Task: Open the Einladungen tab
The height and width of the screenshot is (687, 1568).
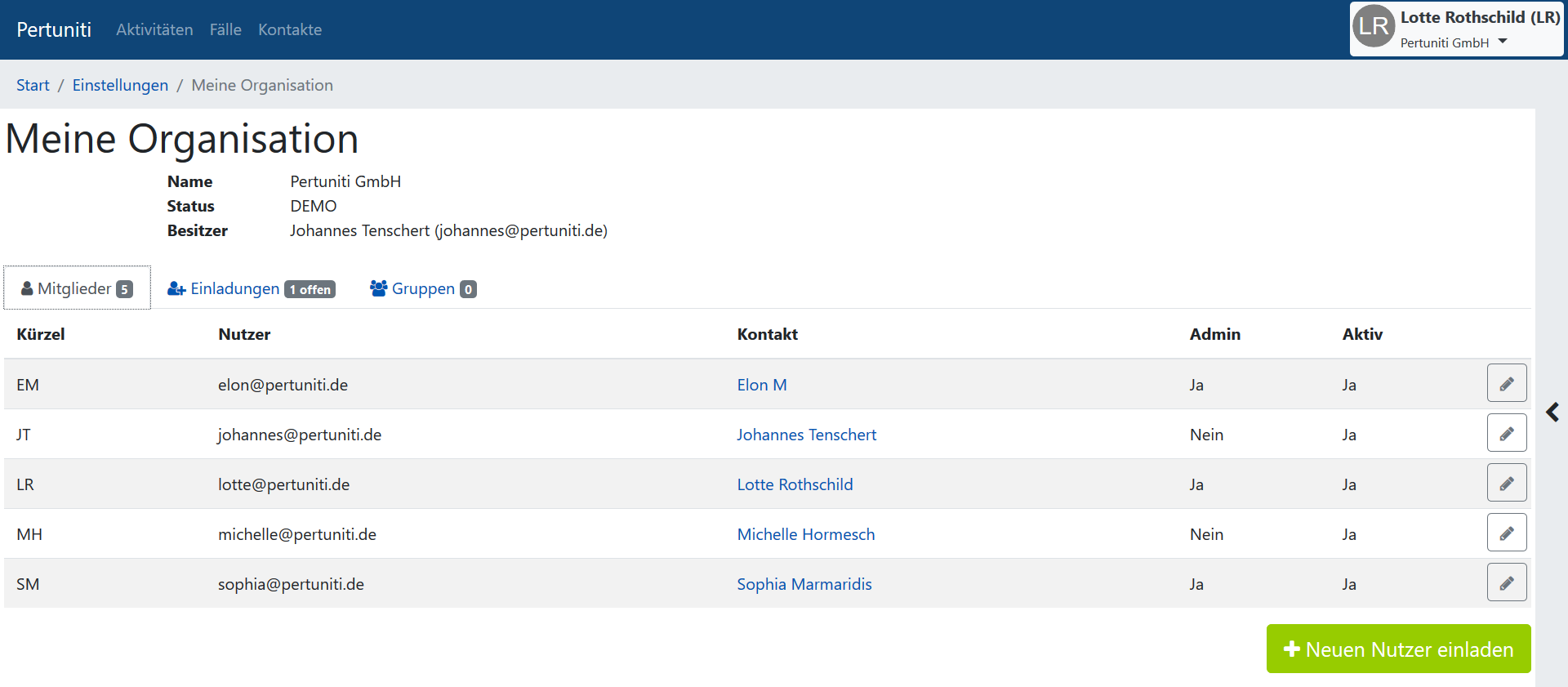Action: click(252, 288)
